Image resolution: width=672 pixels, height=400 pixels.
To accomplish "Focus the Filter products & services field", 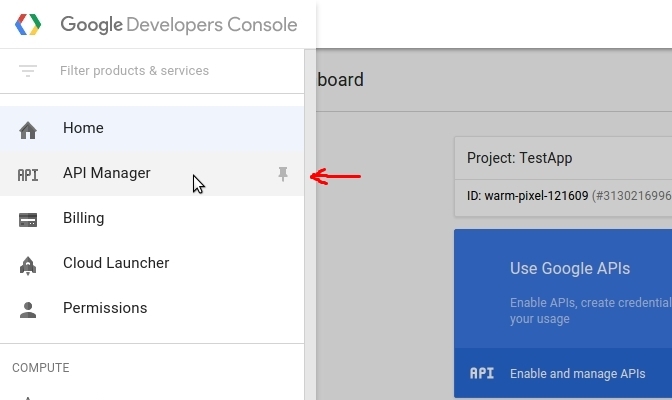I will [135, 71].
